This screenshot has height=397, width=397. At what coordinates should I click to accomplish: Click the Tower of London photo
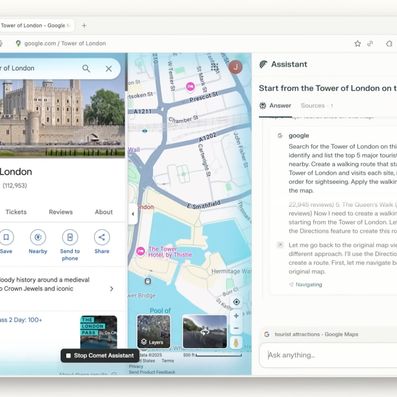click(x=62, y=118)
